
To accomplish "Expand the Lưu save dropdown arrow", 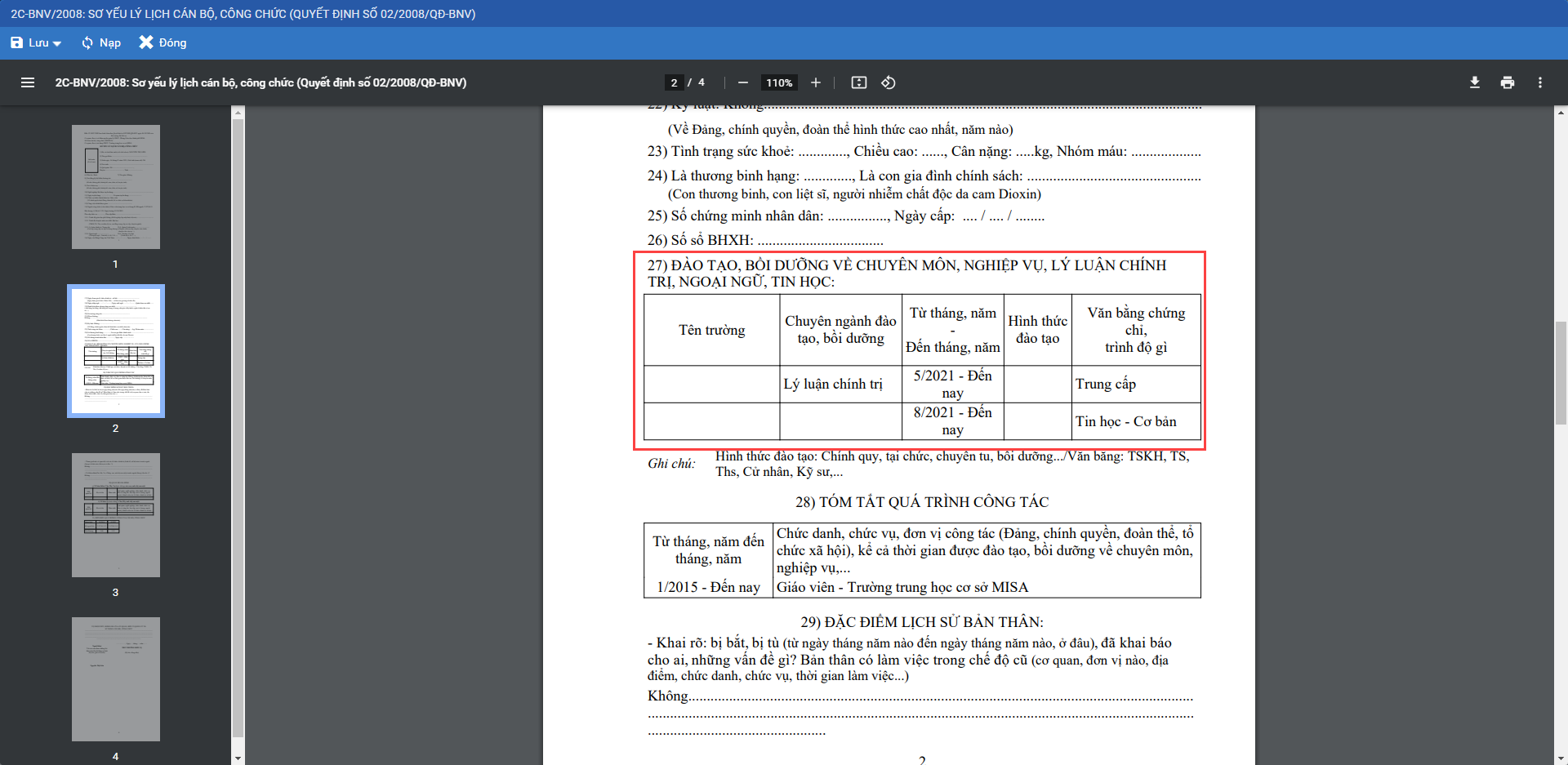I will pyautogui.click(x=57, y=43).
